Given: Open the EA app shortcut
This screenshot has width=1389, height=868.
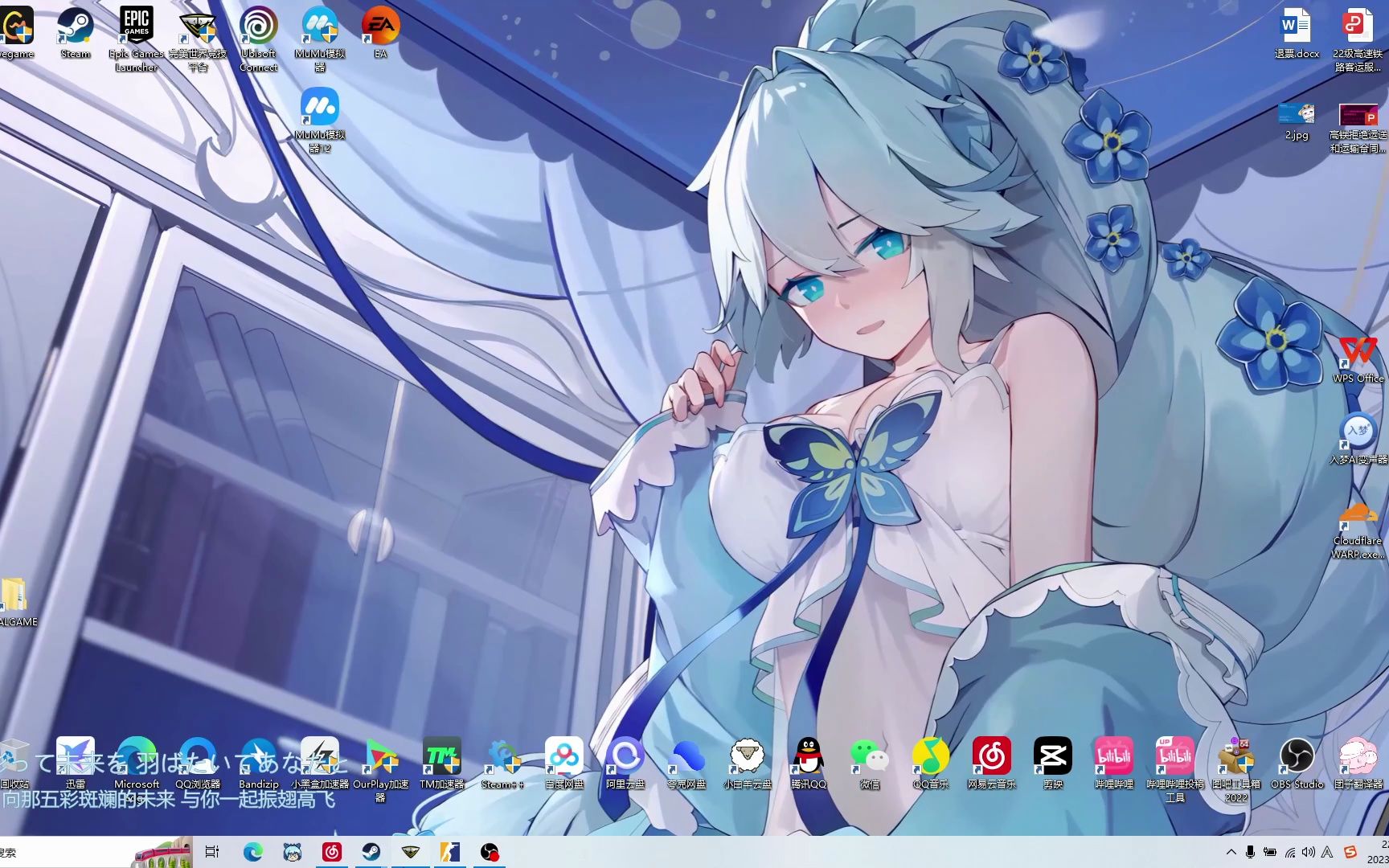Looking at the screenshot, I should pyautogui.click(x=381, y=32).
